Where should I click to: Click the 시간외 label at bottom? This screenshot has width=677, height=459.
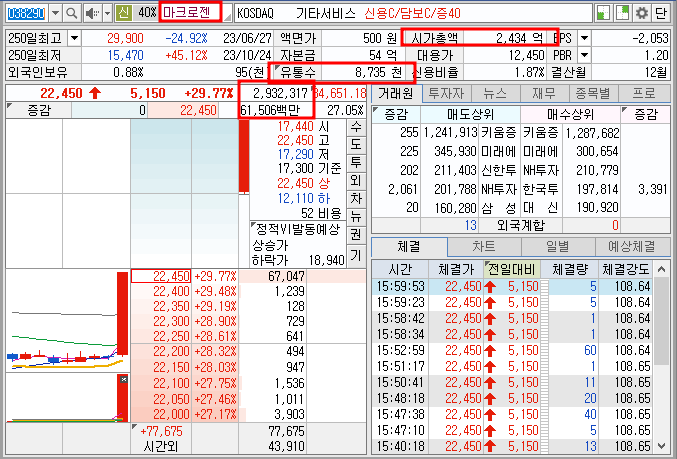161,446
